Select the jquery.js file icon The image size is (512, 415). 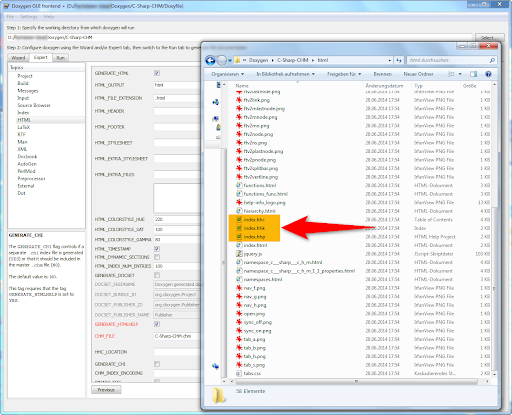239,254
